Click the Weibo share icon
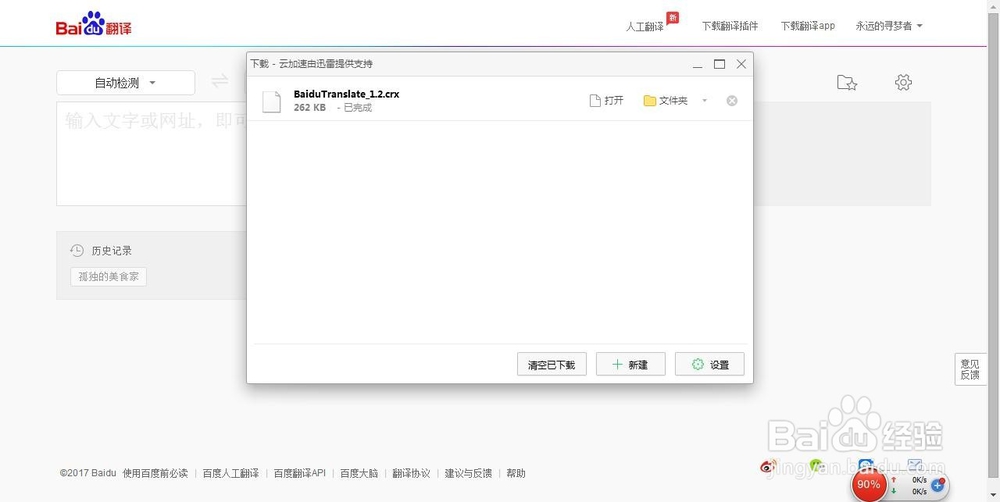 [x=768, y=466]
